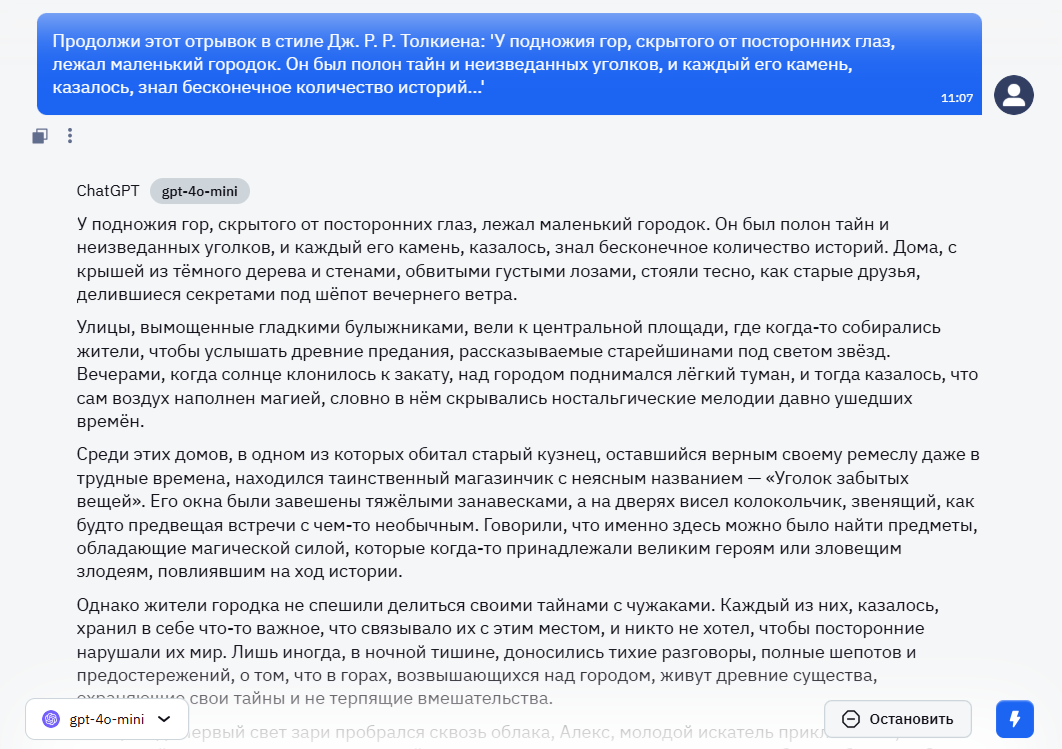Viewport: 1062px width, 749px height.
Task: Click the blue user prompt message bubble
Action: pos(509,64)
